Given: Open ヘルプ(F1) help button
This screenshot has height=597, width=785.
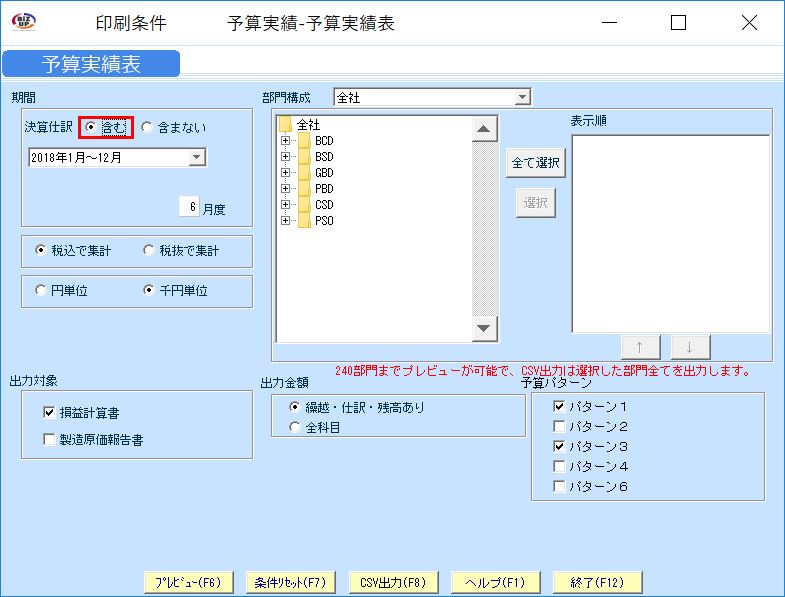Looking at the screenshot, I should tap(495, 582).
